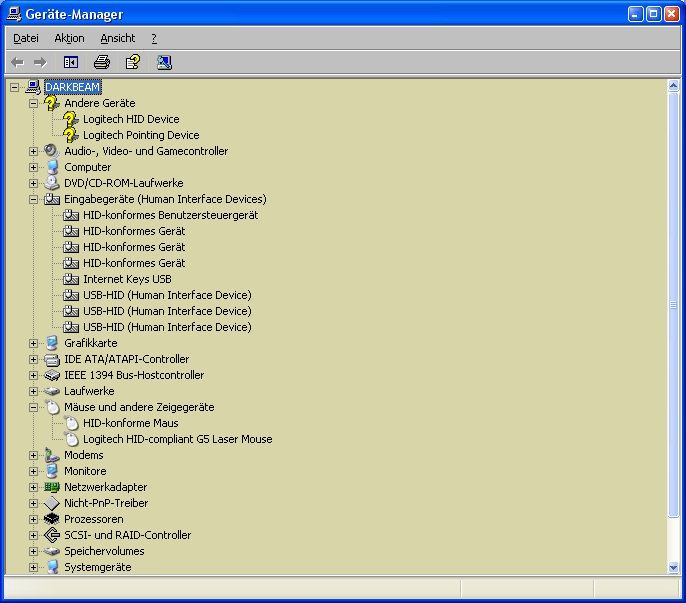
Task: Collapse Mäuse und andere Zeigegeräte
Action: (x=33, y=407)
